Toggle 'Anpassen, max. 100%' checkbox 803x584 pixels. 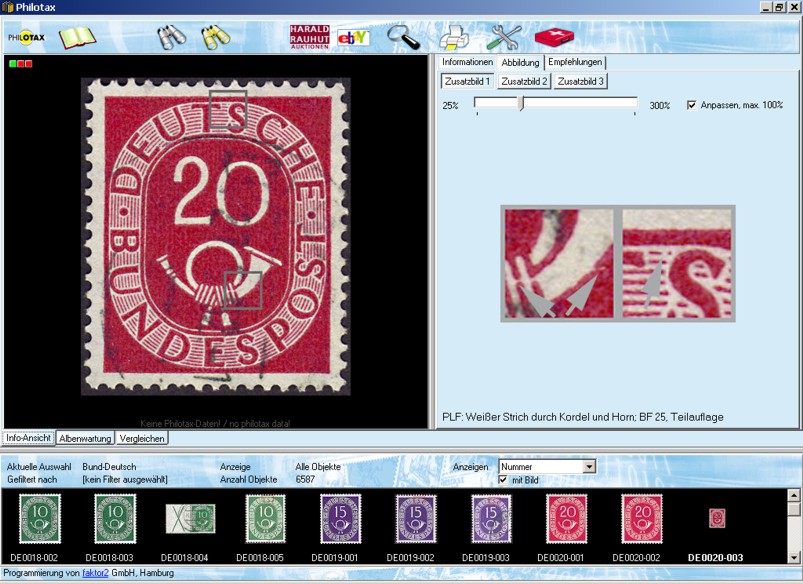click(692, 105)
